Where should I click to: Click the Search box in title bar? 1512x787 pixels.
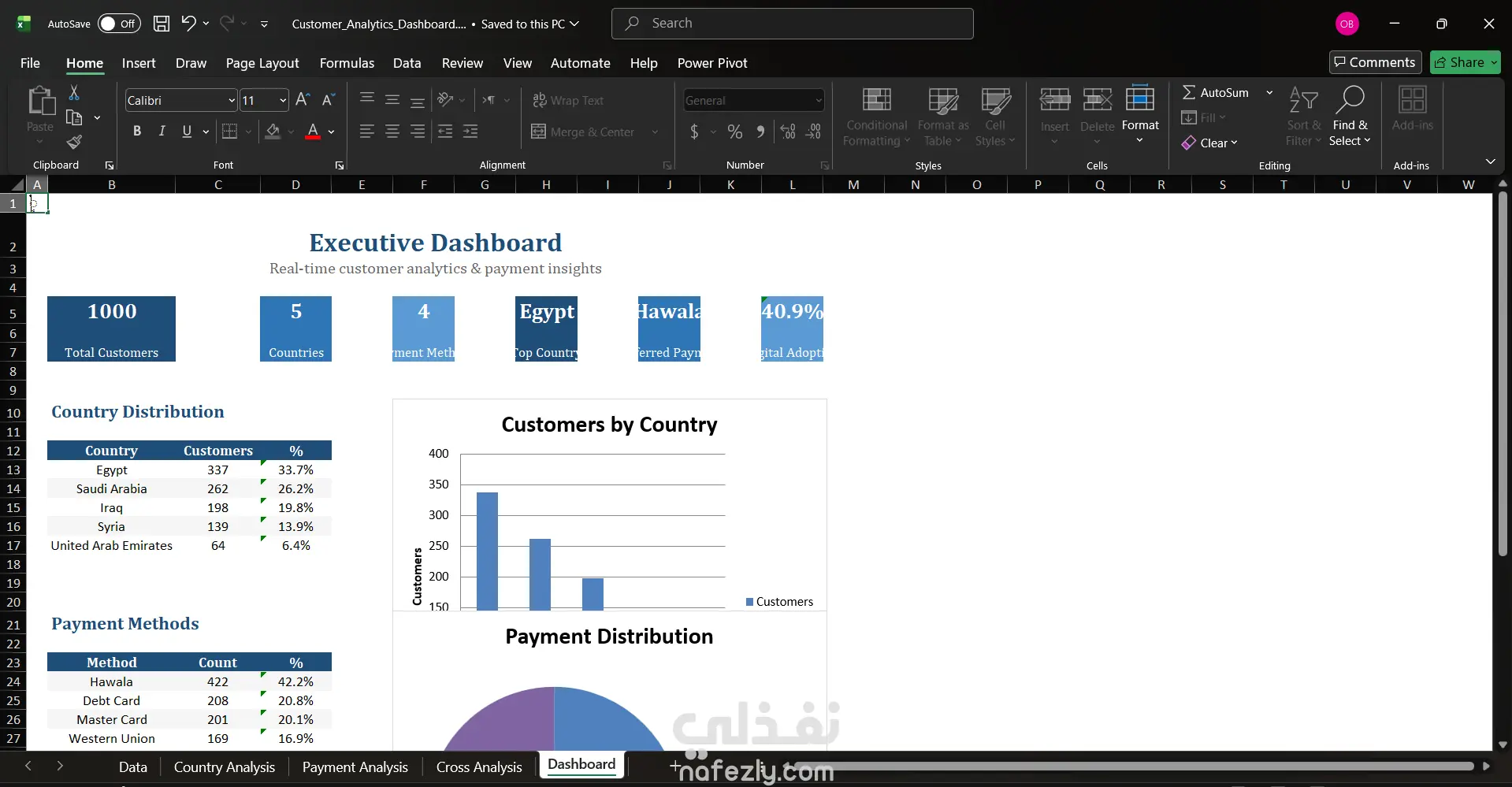click(x=792, y=24)
